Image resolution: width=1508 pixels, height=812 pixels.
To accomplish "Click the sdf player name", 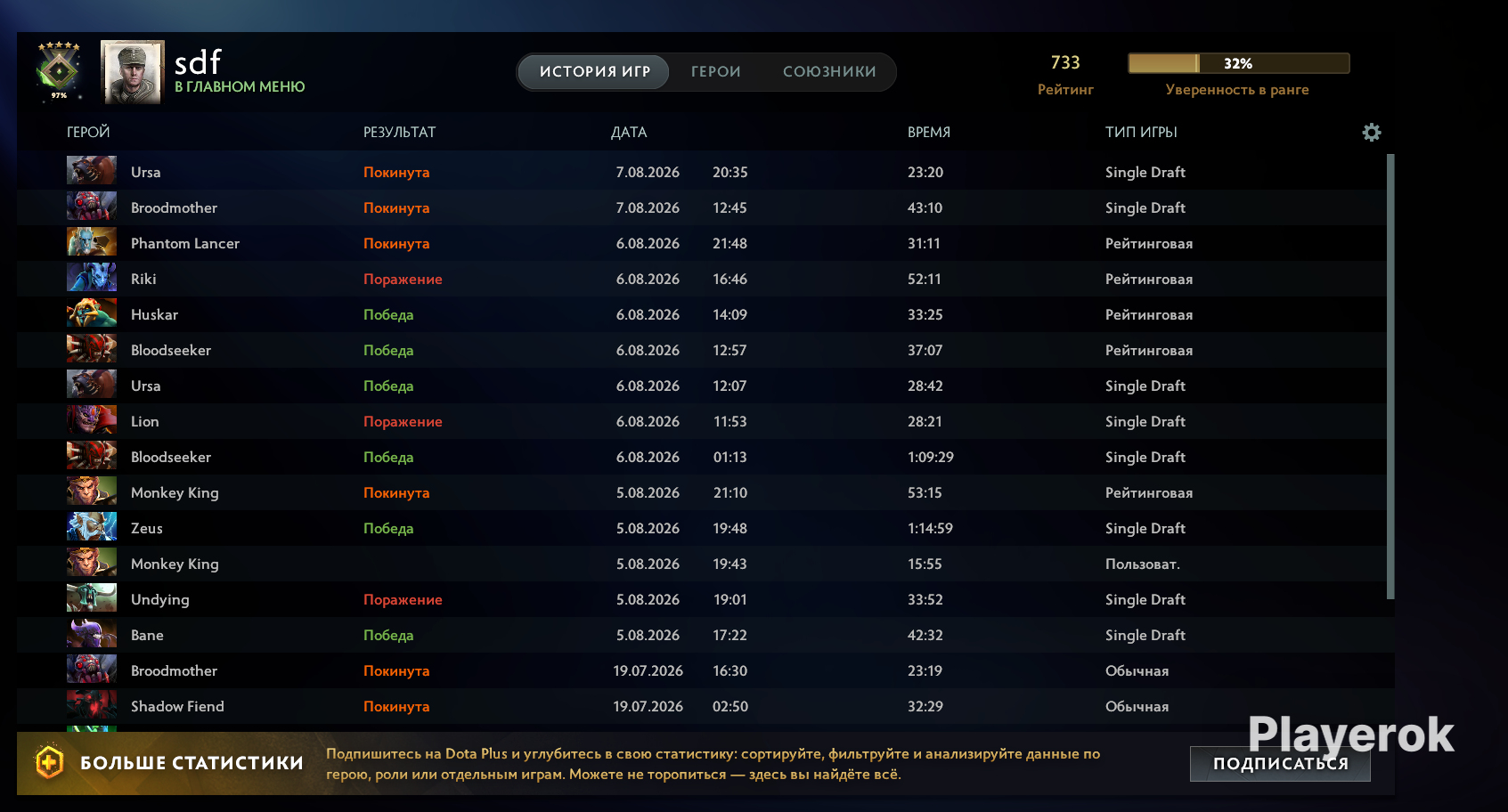I will coord(197,61).
